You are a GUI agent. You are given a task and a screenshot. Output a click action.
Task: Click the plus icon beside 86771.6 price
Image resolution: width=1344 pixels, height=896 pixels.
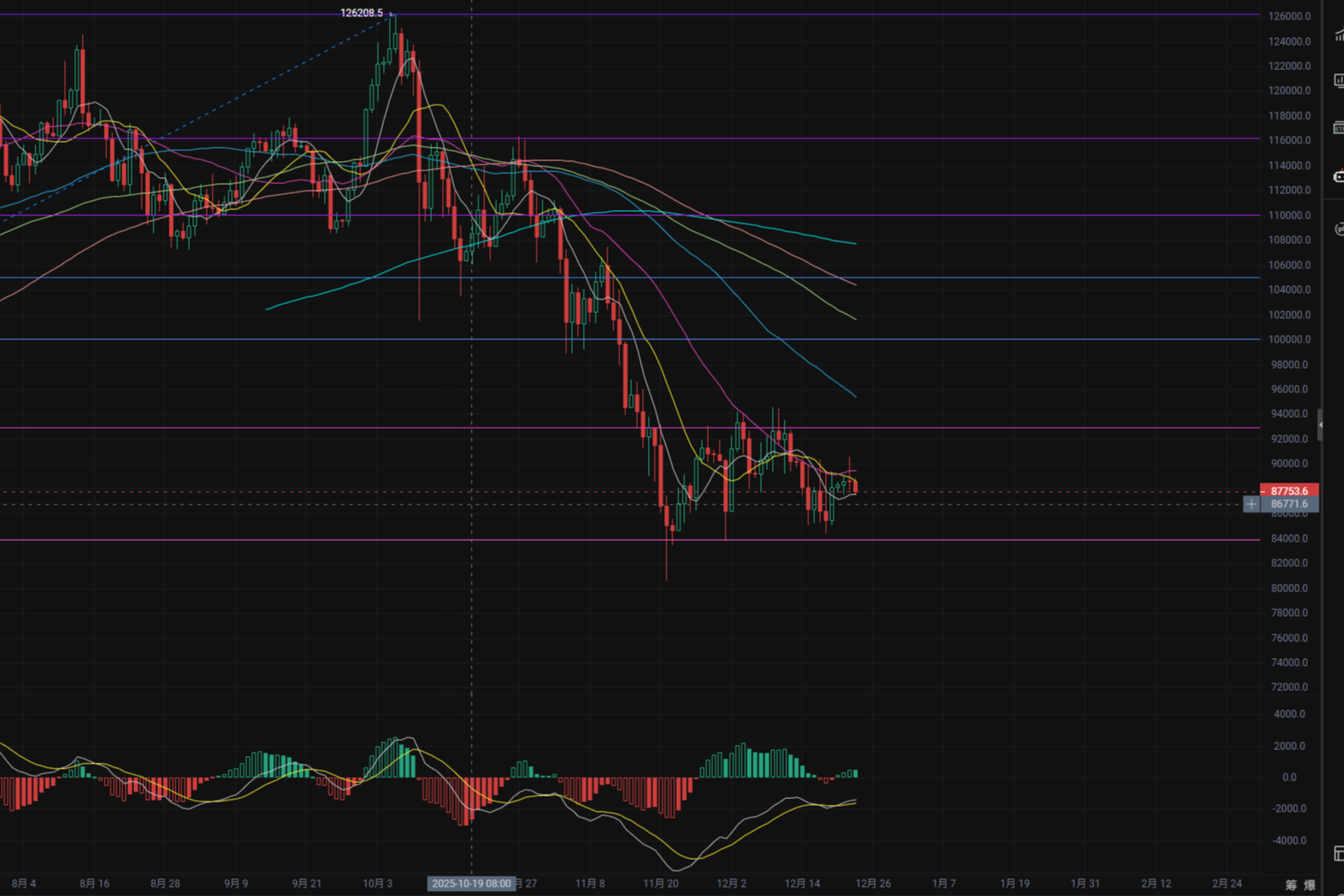tap(1251, 505)
